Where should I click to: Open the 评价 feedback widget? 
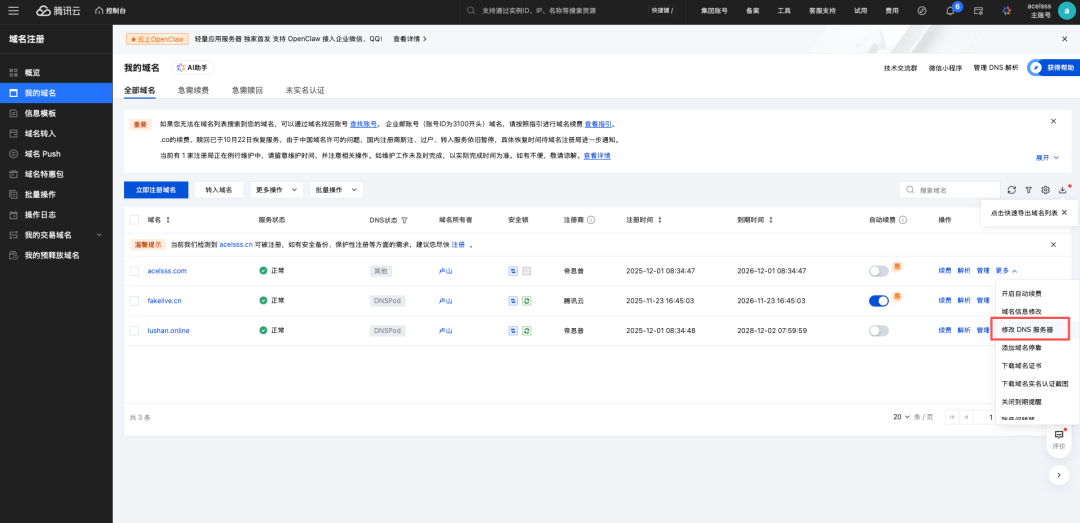[1059, 440]
